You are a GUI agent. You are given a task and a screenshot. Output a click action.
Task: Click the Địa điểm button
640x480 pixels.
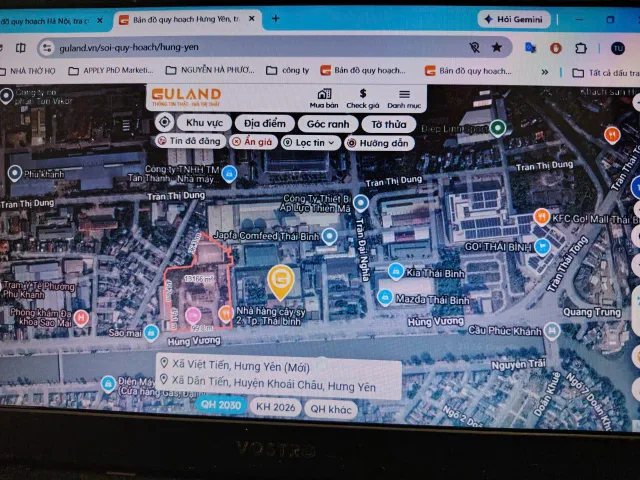pos(264,123)
